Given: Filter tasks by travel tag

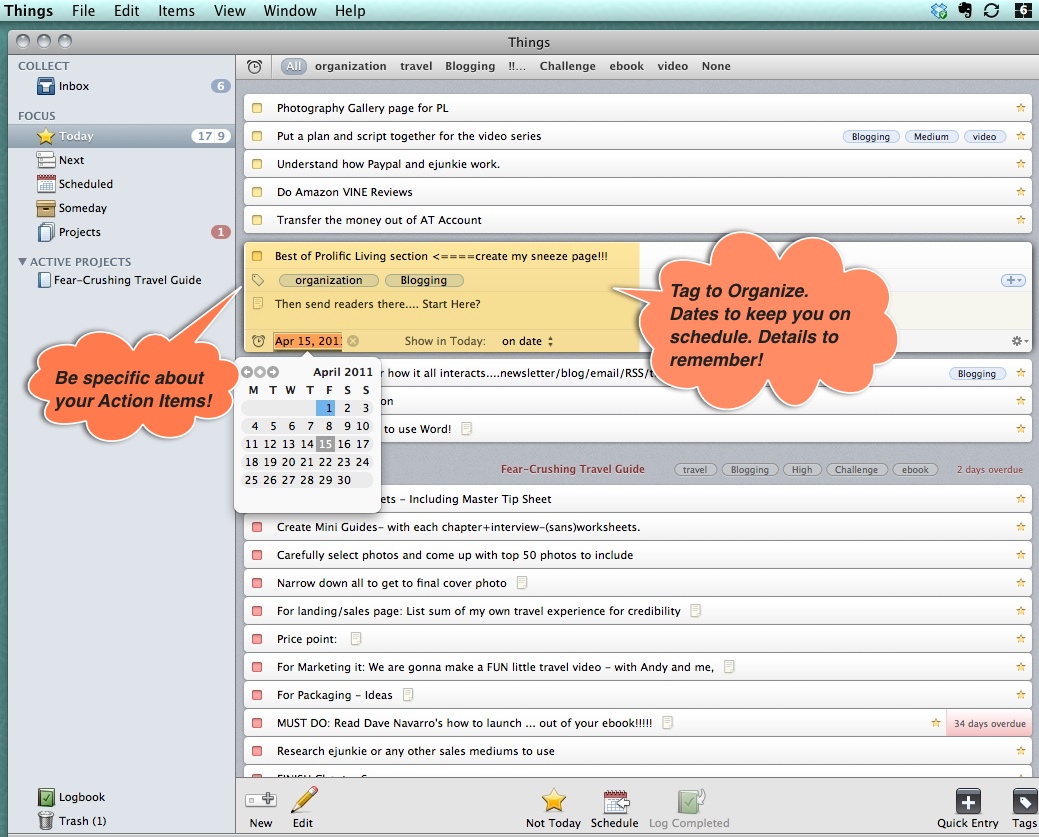Looking at the screenshot, I should 416,66.
